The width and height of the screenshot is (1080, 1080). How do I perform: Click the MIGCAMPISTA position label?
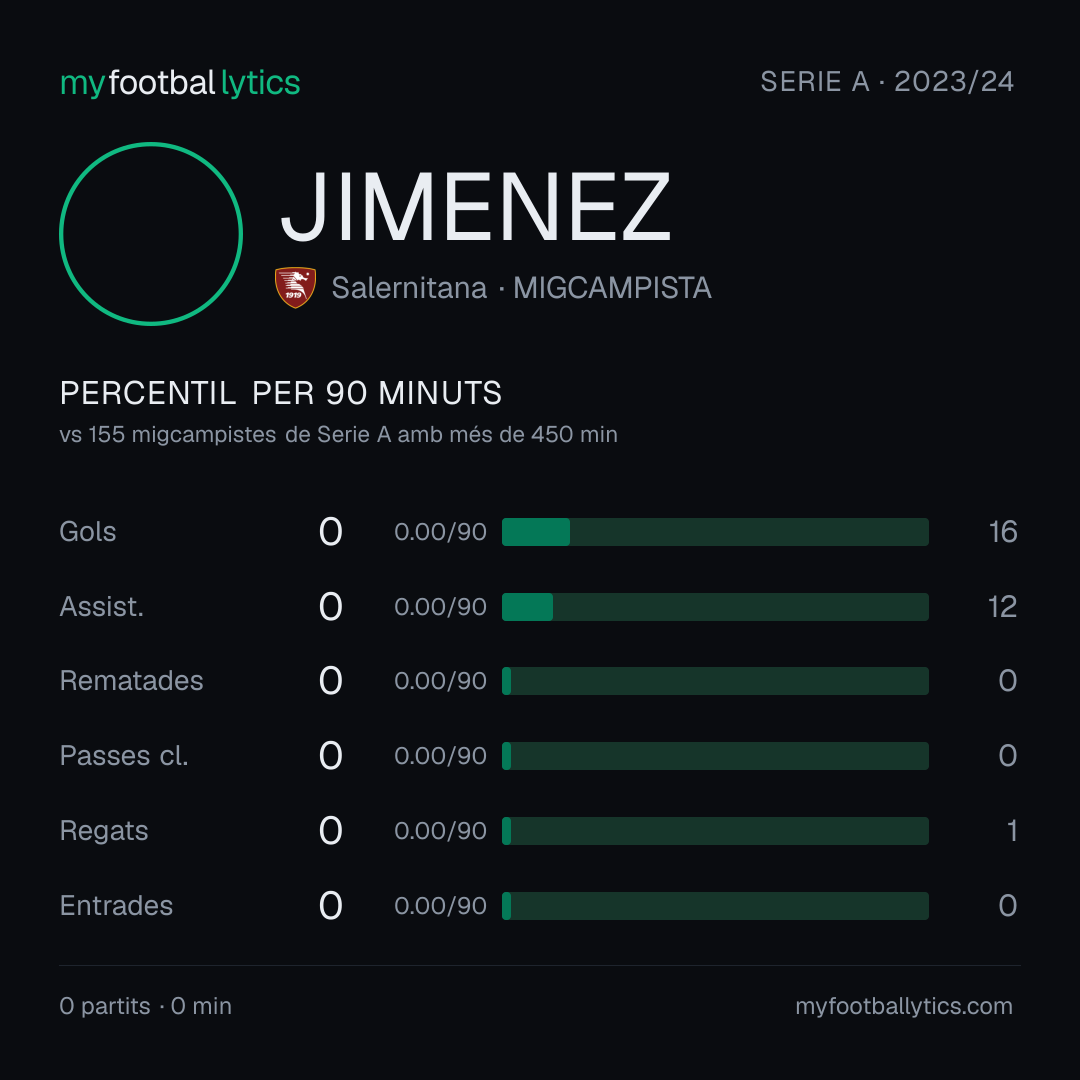click(612, 288)
